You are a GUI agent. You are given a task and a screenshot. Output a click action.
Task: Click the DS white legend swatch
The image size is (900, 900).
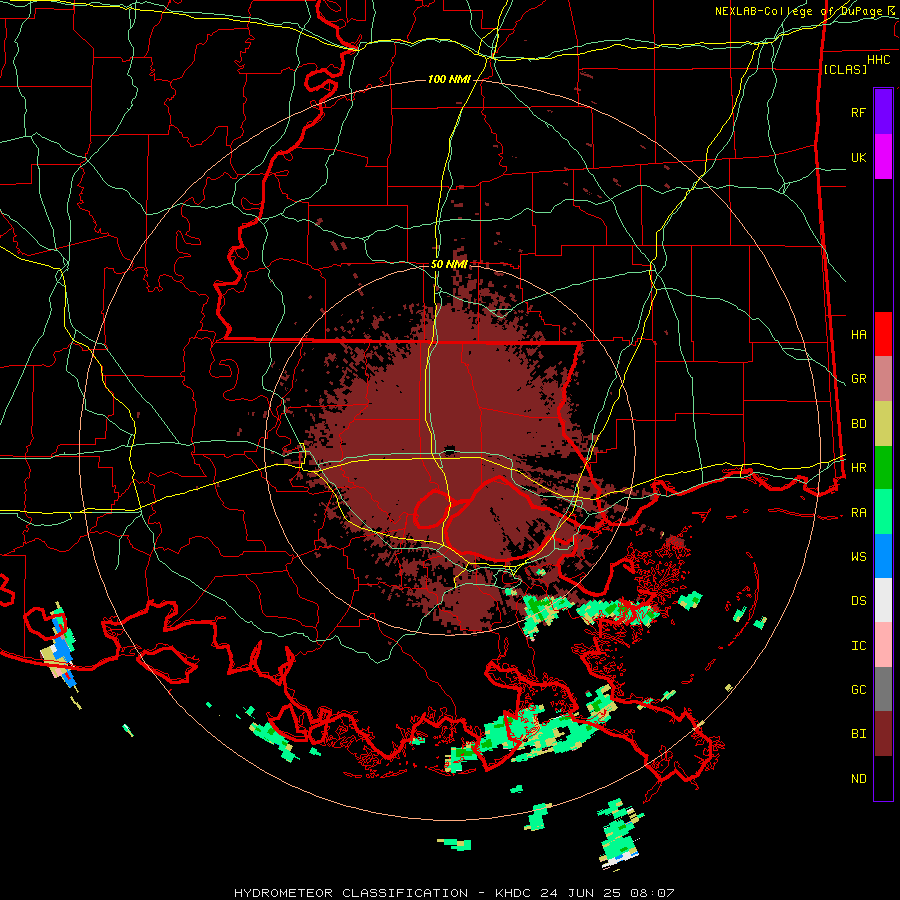883,600
